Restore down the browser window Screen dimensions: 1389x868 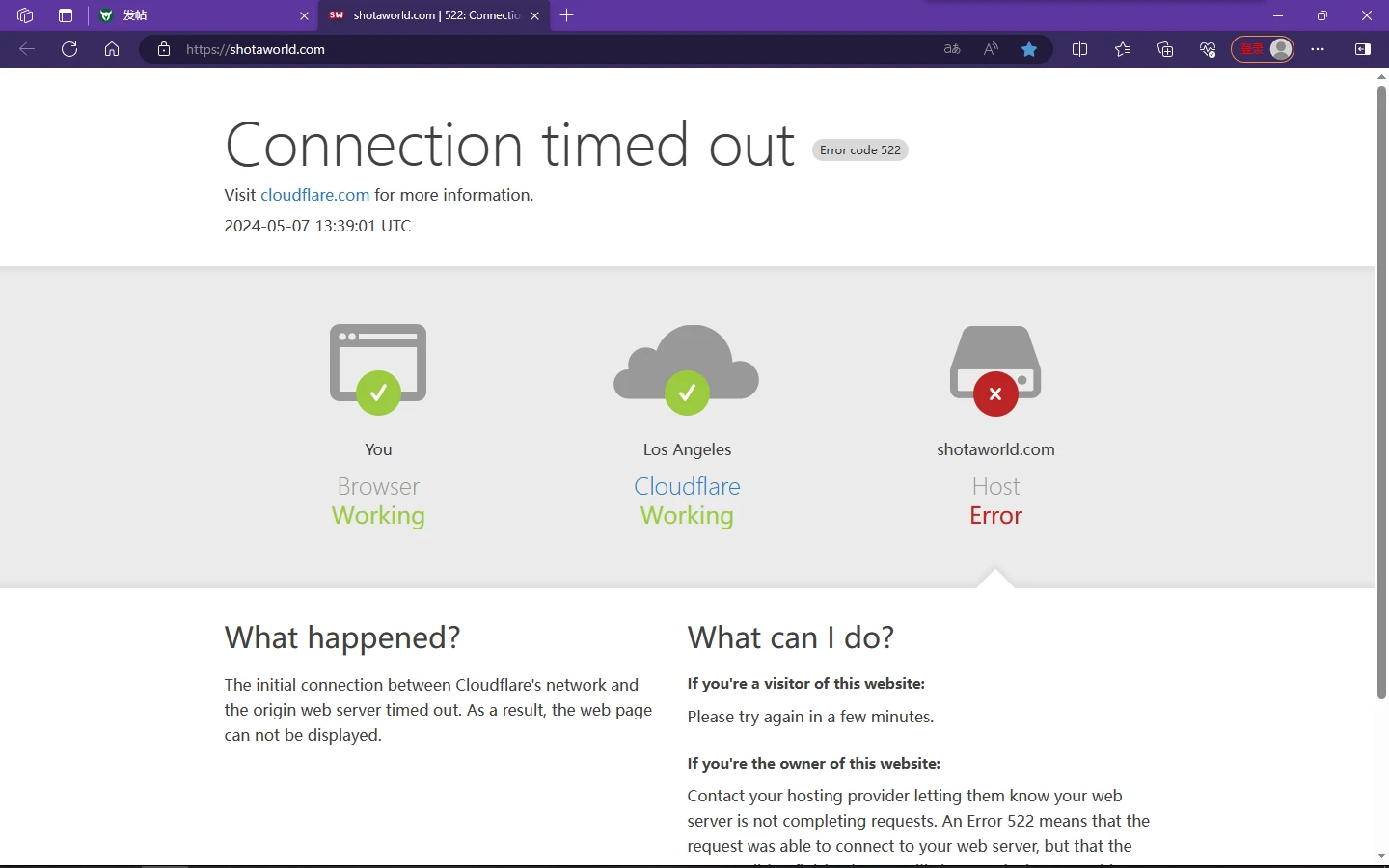[1322, 15]
